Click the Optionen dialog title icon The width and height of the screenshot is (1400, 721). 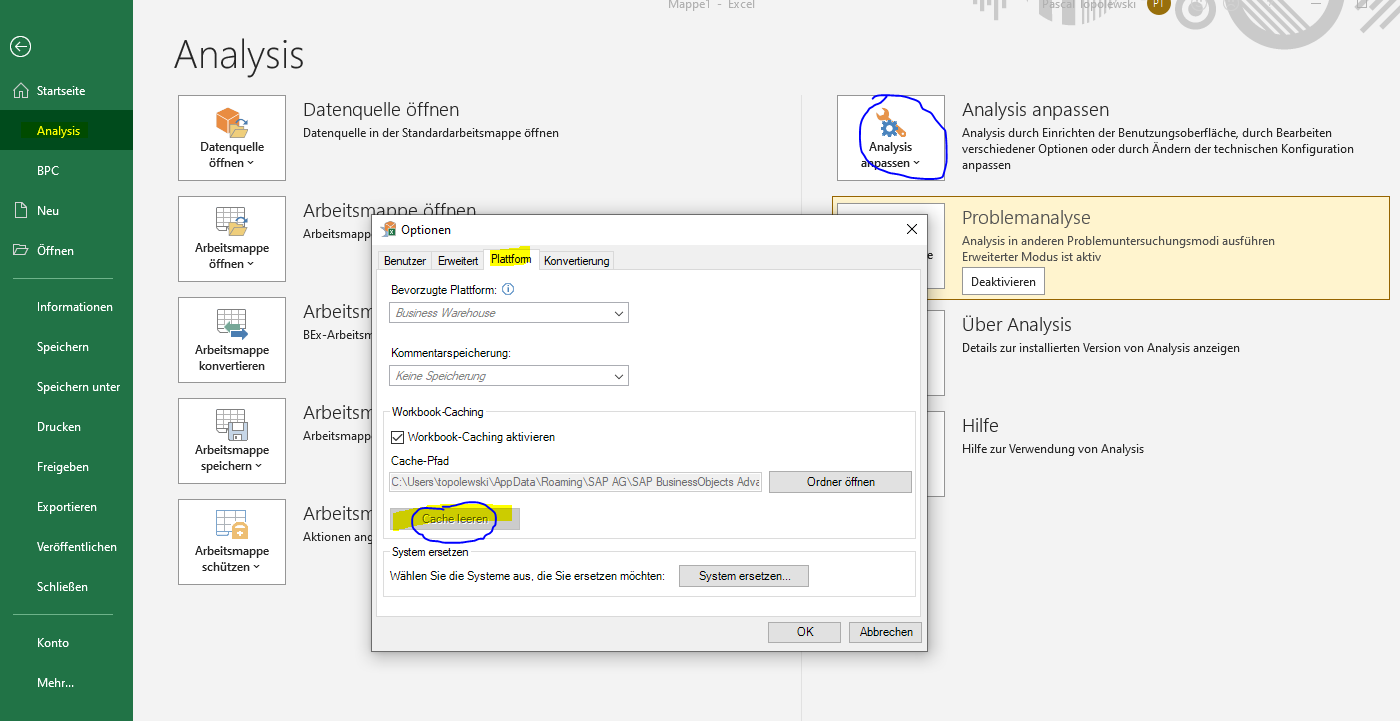click(x=389, y=229)
